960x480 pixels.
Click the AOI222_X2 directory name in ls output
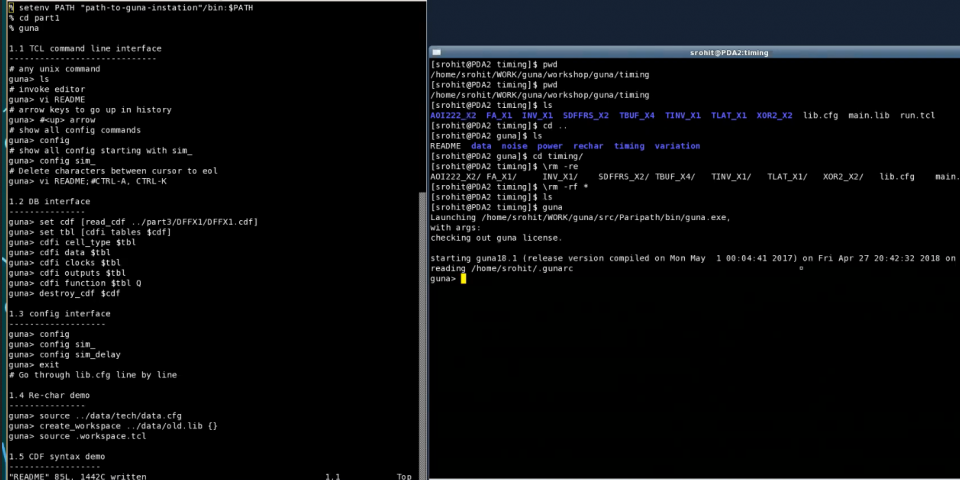[452, 115]
